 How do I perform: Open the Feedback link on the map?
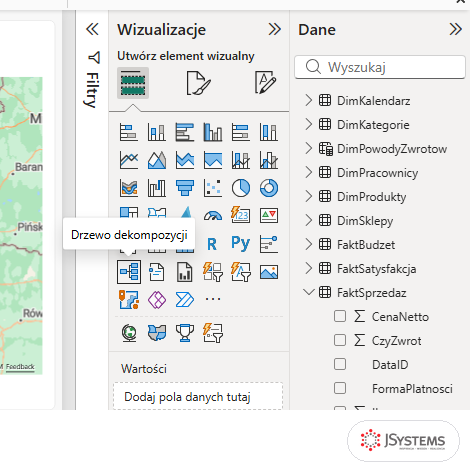pos(20,367)
